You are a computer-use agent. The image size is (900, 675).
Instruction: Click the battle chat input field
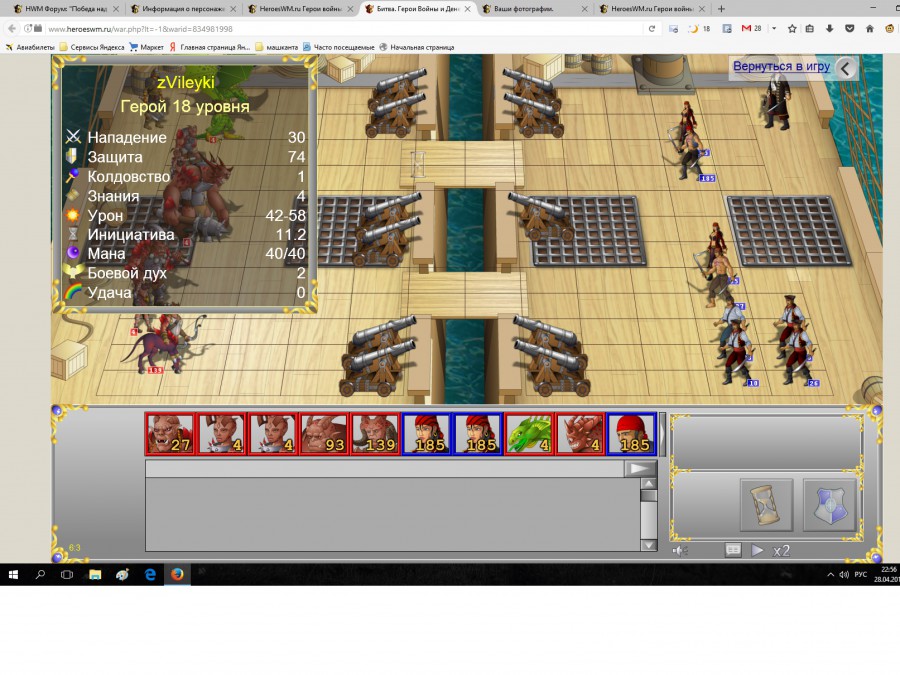point(385,469)
